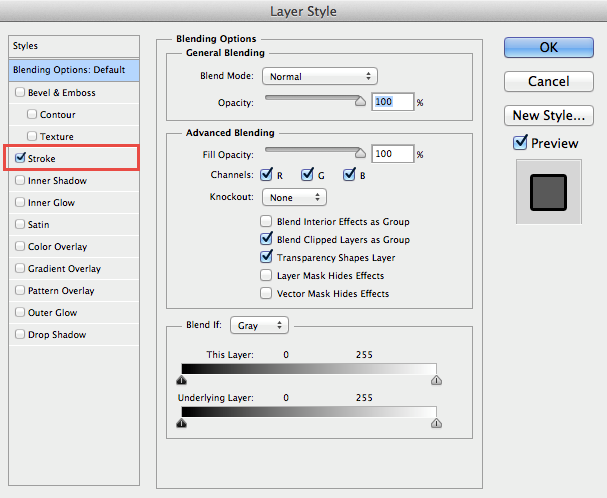Click the Cancel button
Screen dimensions: 607x498
pos(549,81)
